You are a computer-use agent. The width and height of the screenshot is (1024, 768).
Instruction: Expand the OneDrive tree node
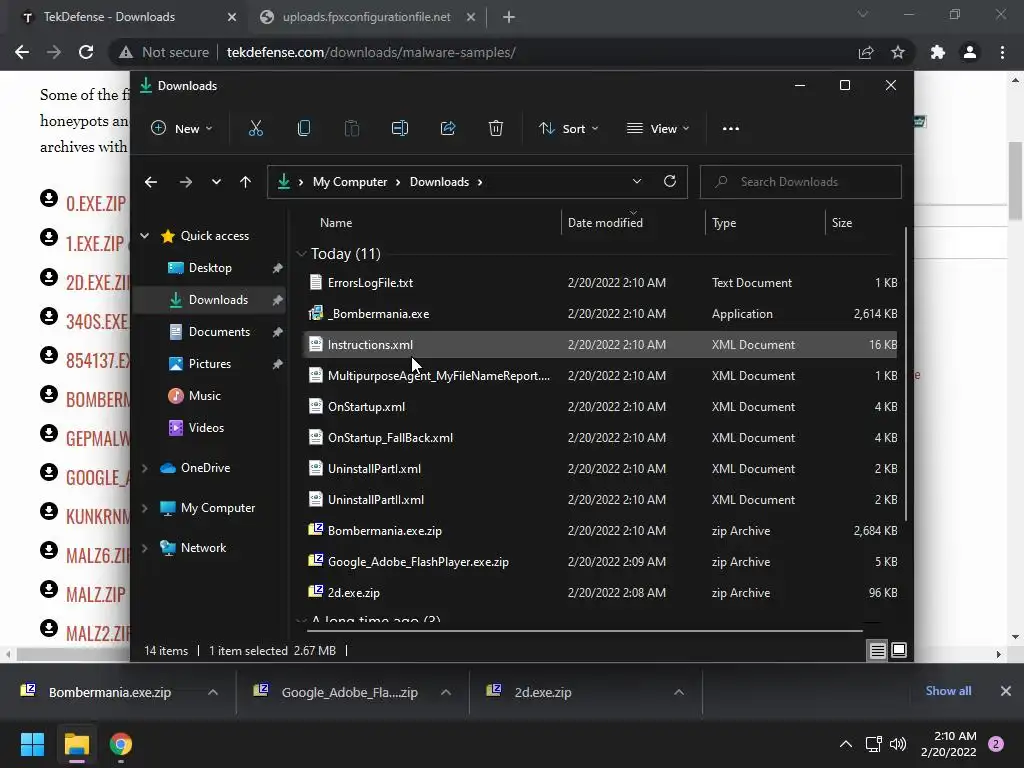[144, 468]
